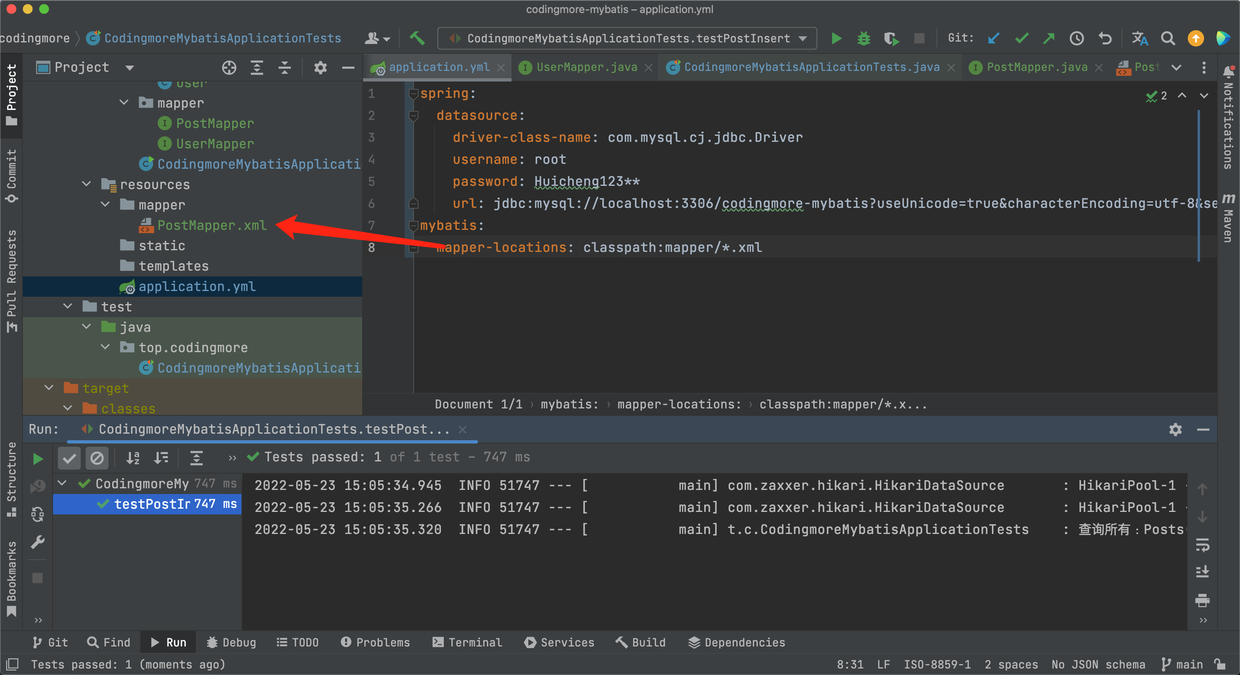Click the green Run button in top toolbar

pyautogui.click(x=836, y=38)
